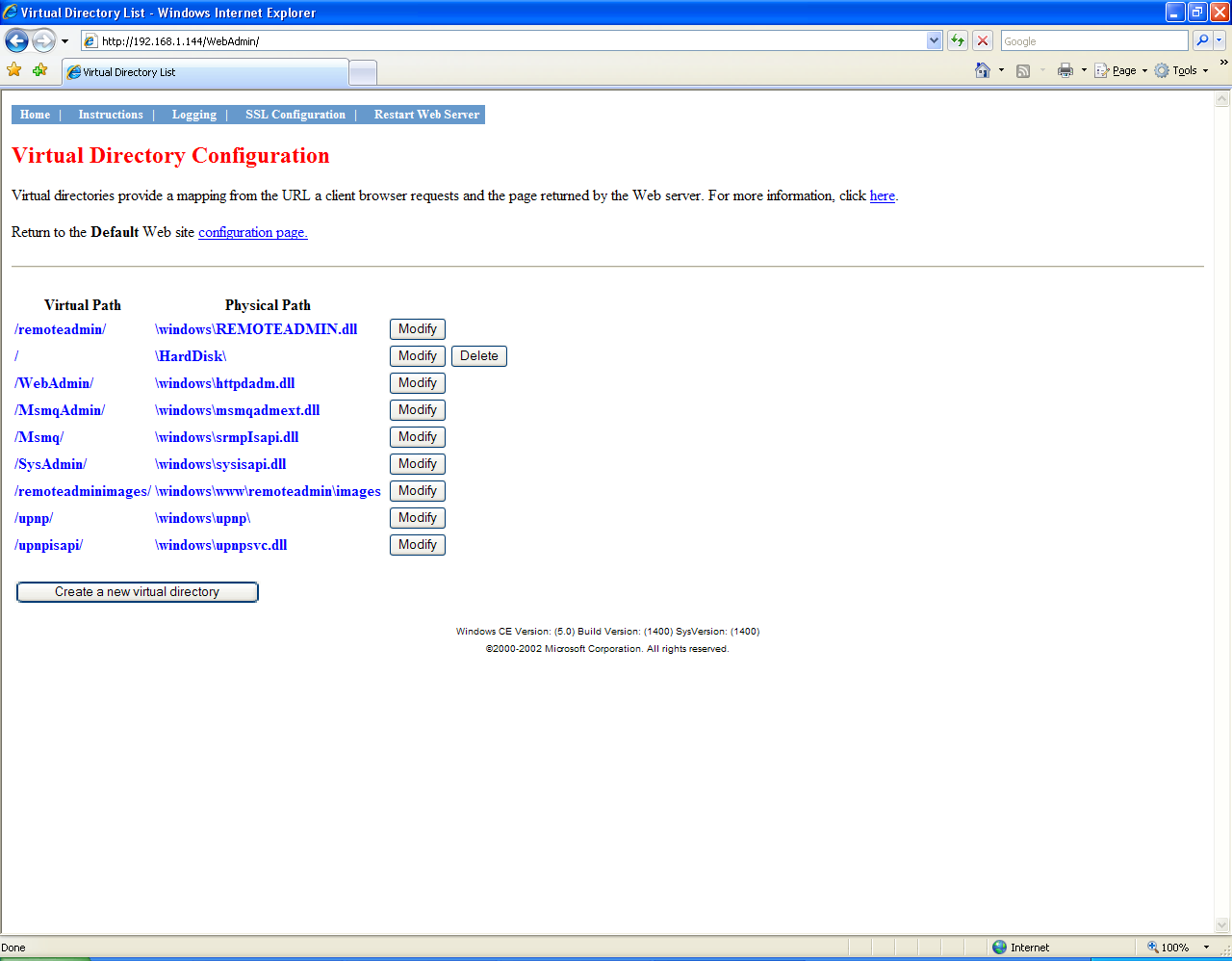Click the zoom level magnifier icon
This screenshot has height=961, width=1232.
click(1153, 948)
